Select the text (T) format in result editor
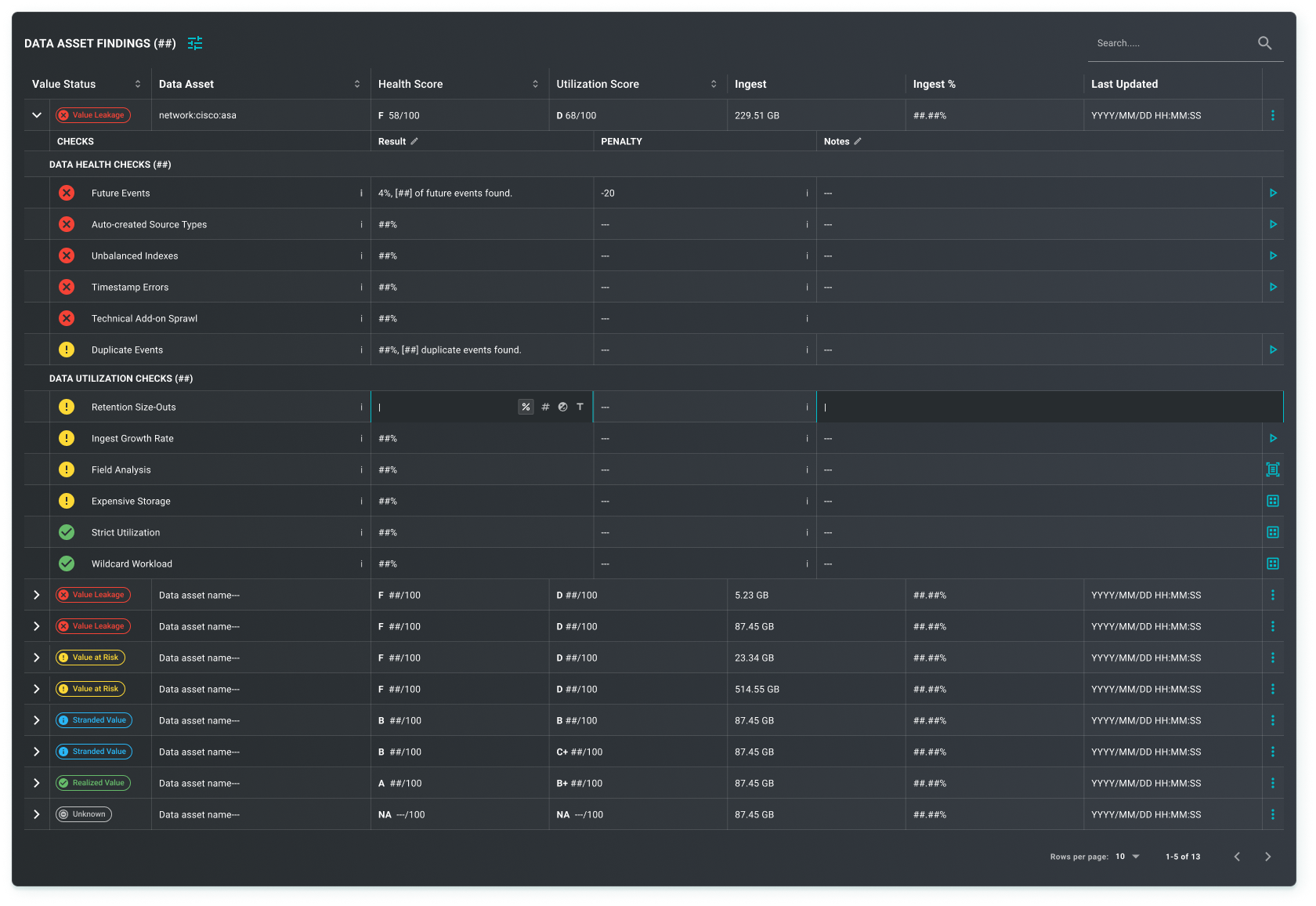The width and height of the screenshot is (1316, 906). pyautogui.click(x=580, y=407)
